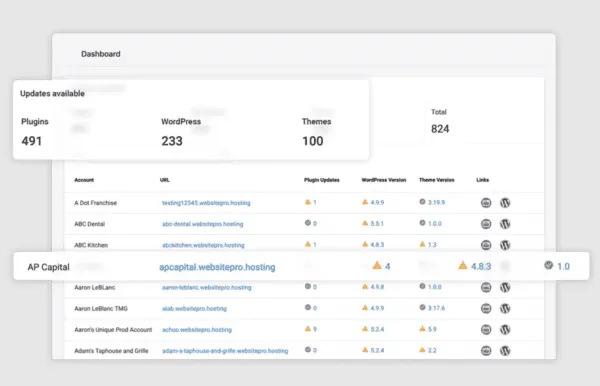Click the theme check icon for A Dot Franchise
Viewport: 600px width, 386px height.
(422, 202)
